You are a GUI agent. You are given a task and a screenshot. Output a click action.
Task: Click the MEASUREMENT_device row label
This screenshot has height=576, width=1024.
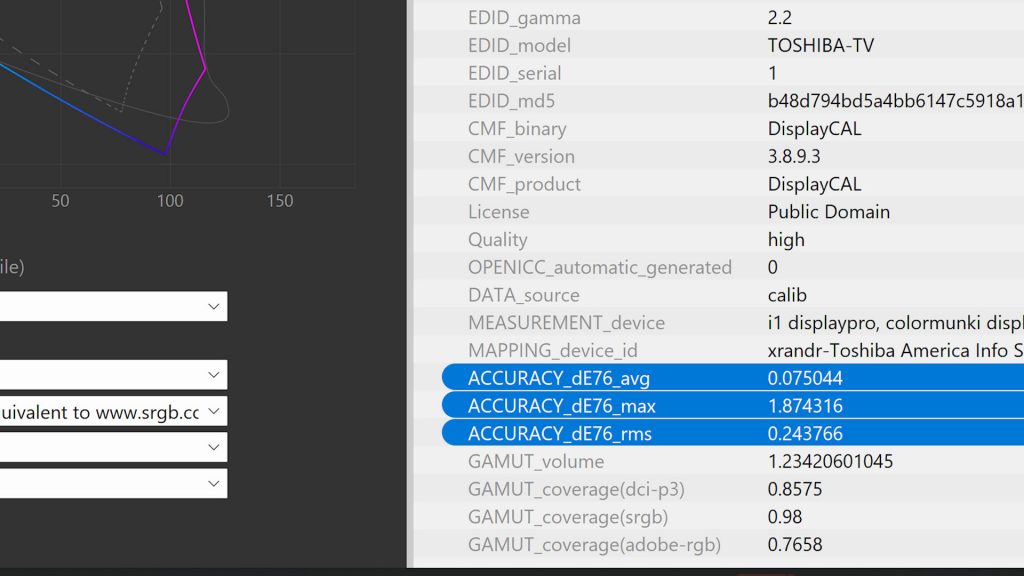tap(566, 323)
